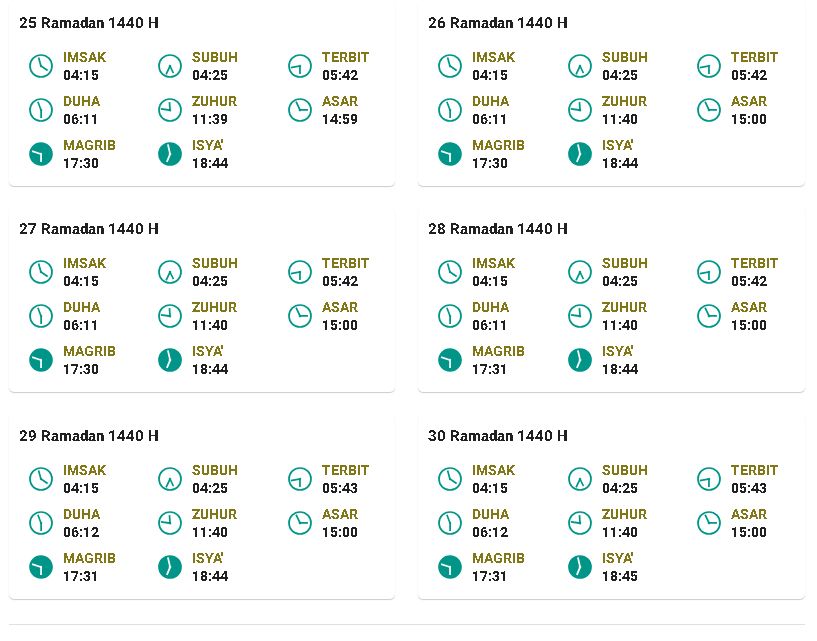The width and height of the screenshot is (817, 641).
Task: Click Asar time 14:59 on 25 Ramadan
Action: click(340, 119)
